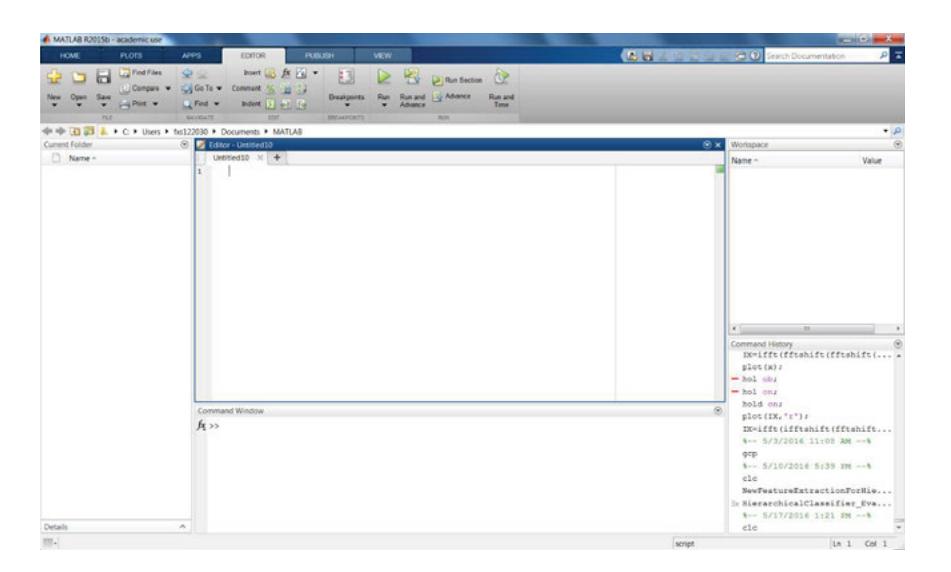Click the Workspace horizontal scrollbar

tap(807, 328)
